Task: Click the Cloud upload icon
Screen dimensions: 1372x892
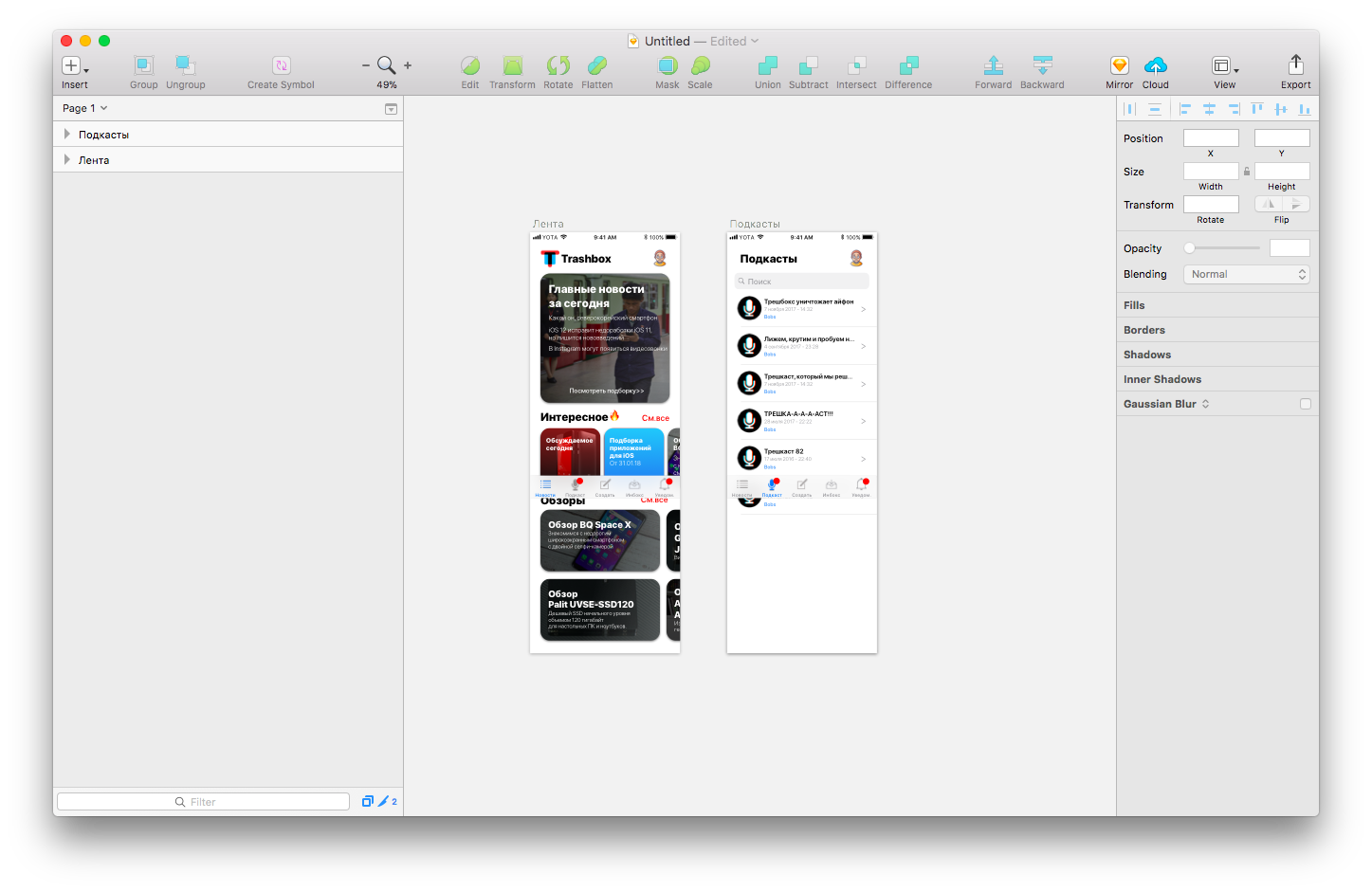Action: (x=1156, y=65)
